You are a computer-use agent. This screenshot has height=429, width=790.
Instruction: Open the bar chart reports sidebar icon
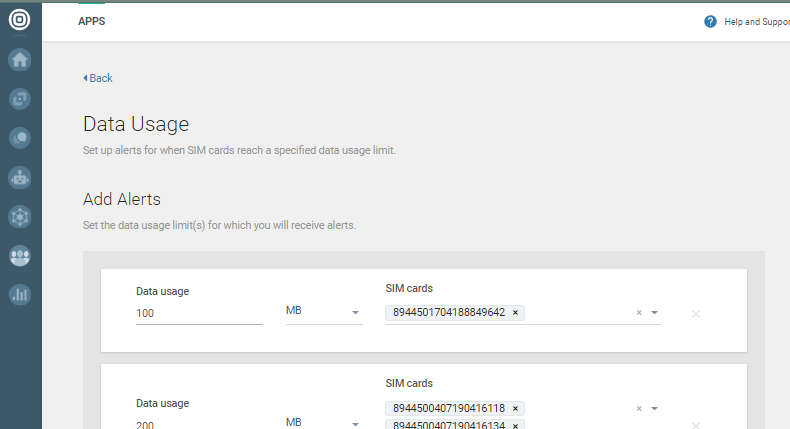click(20, 294)
